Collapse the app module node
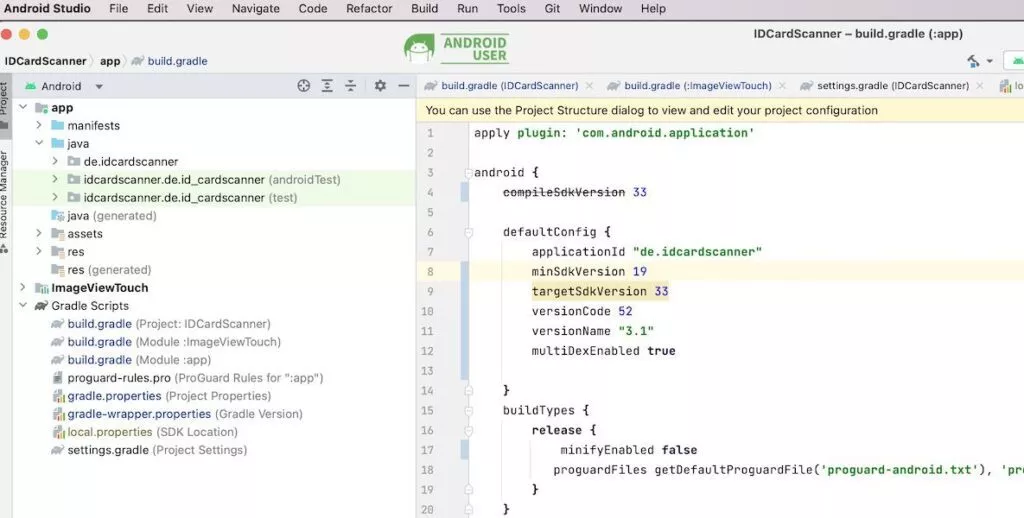Image resolution: width=1024 pixels, height=518 pixels. tap(24, 107)
